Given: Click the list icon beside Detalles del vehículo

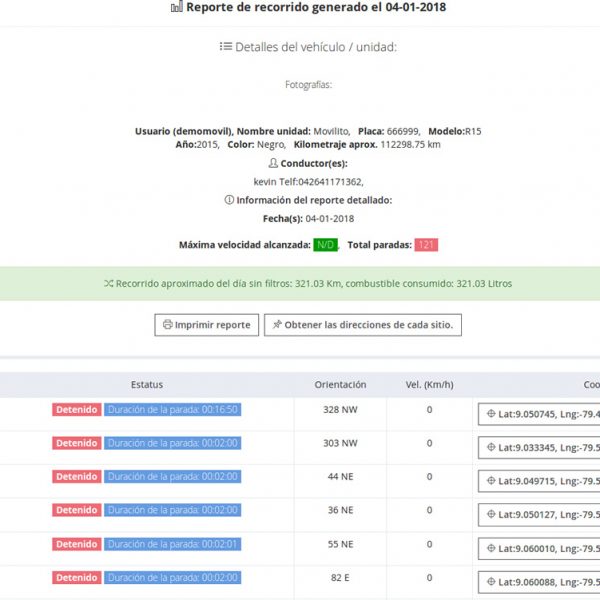Looking at the screenshot, I should point(225,46).
